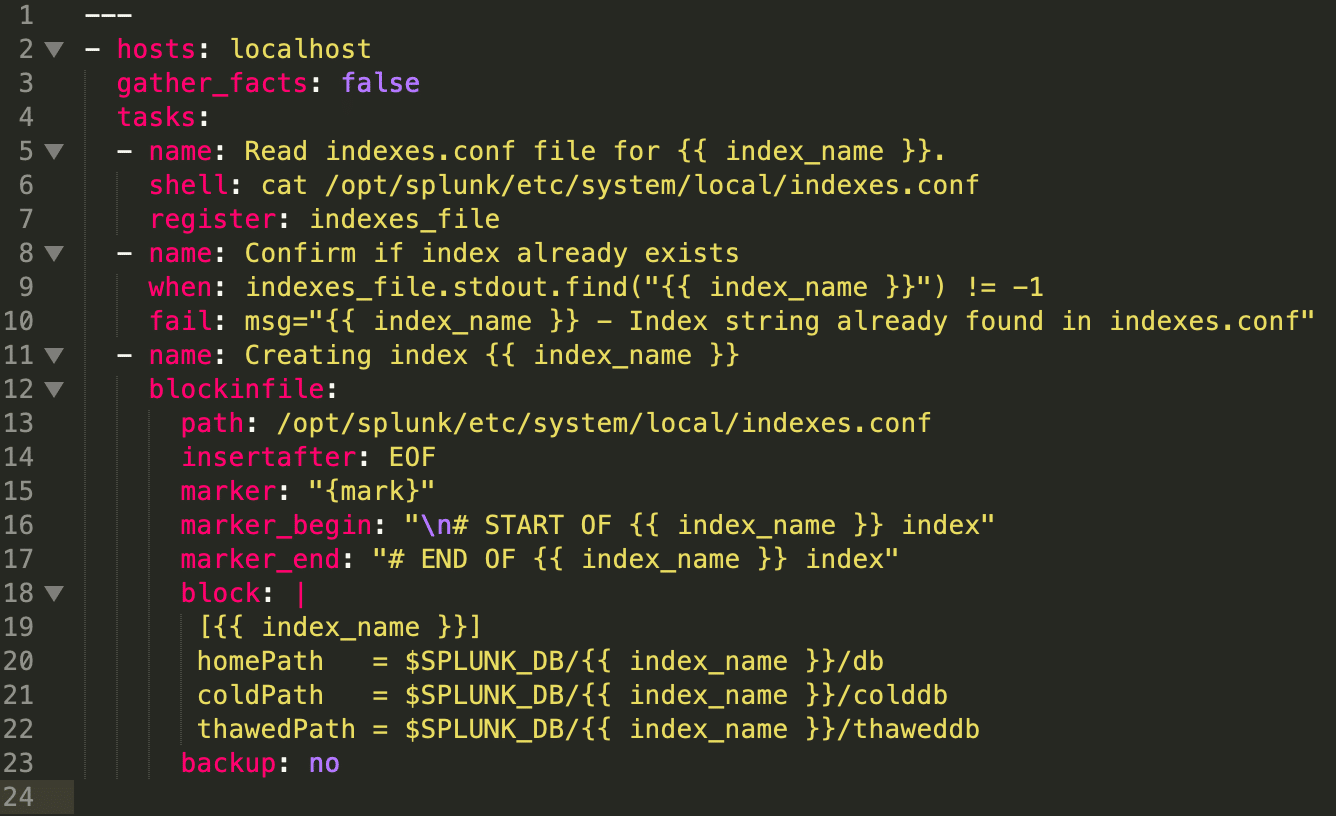This screenshot has width=1336, height=816.
Task: Collapse the block fold arrow at line 18
Action: (54, 593)
